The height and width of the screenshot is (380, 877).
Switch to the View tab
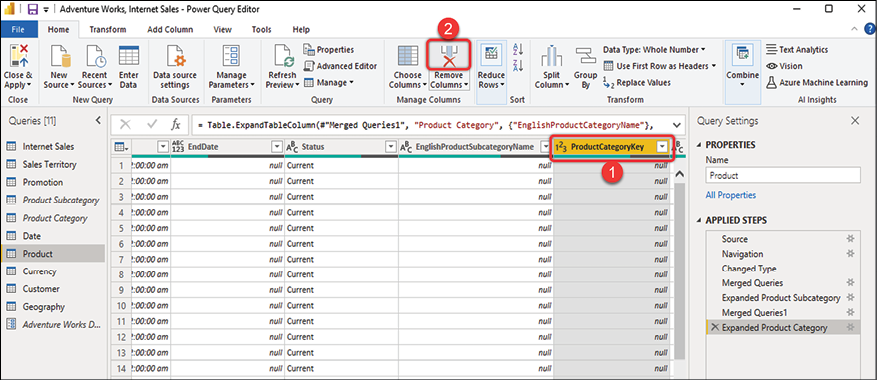pyautogui.click(x=223, y=29)
